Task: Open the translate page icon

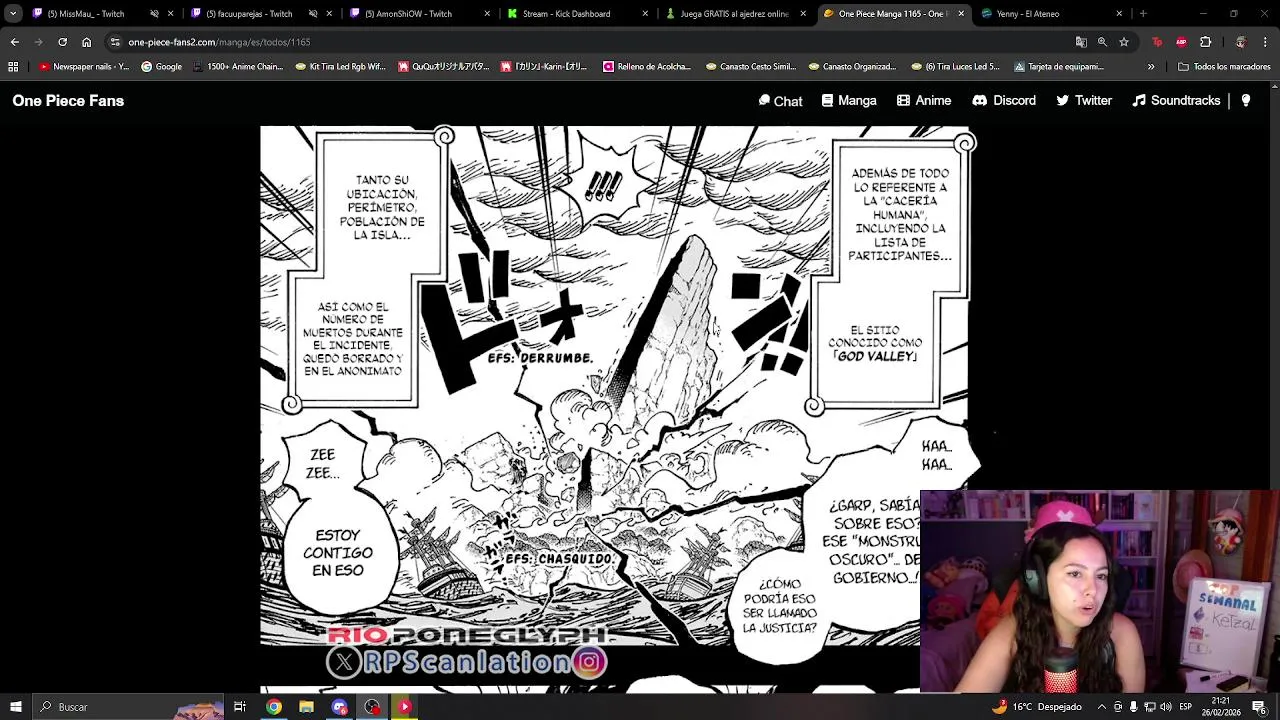Action: [1081, 42]
